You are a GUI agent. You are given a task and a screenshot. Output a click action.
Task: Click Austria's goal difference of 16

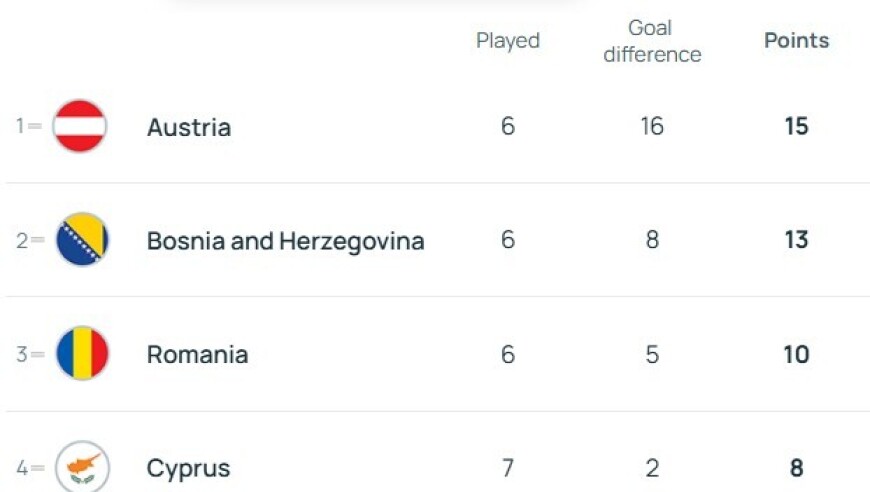(x=652, y=127)
